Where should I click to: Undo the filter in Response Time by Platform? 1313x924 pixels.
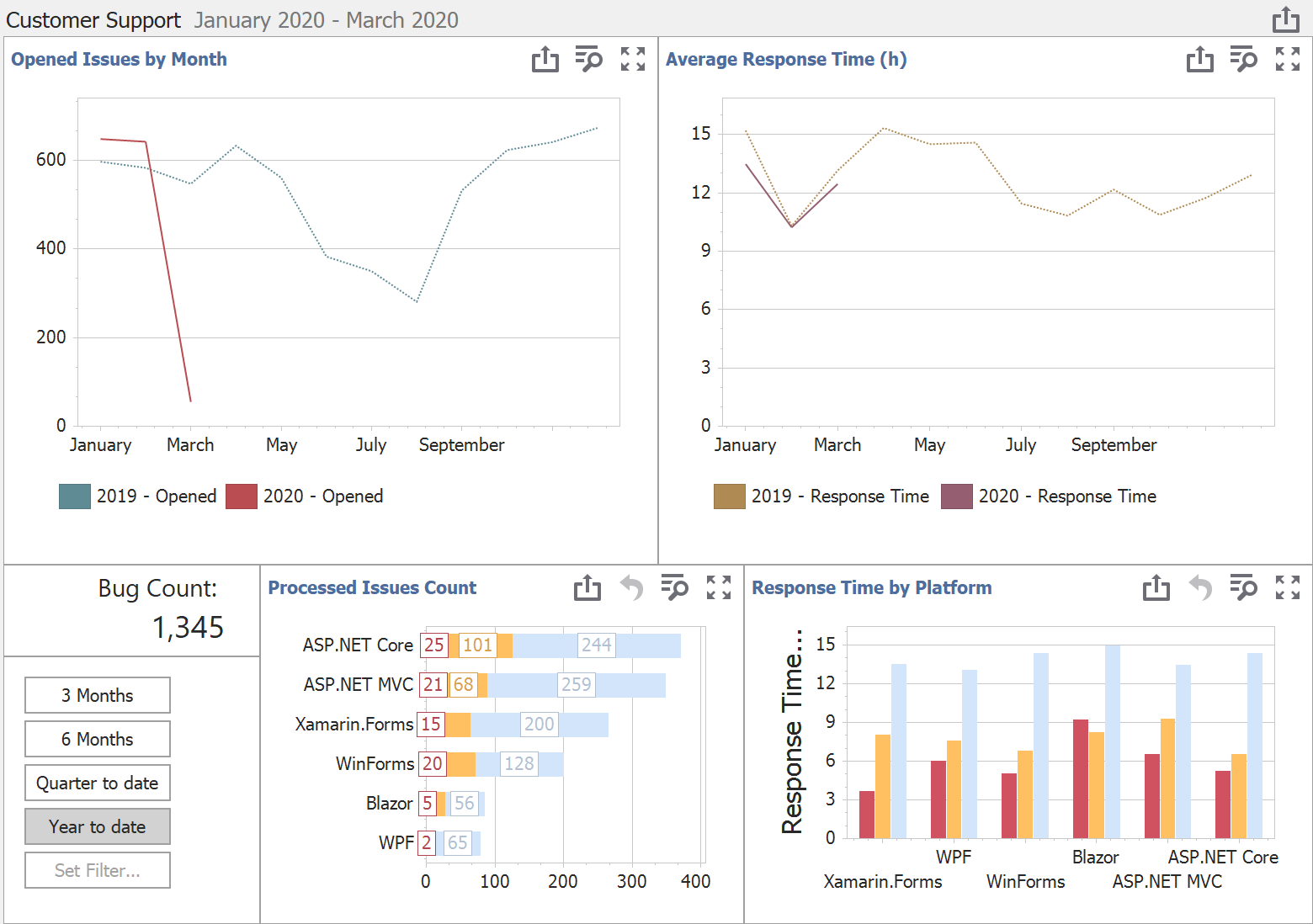(1200, 587)
